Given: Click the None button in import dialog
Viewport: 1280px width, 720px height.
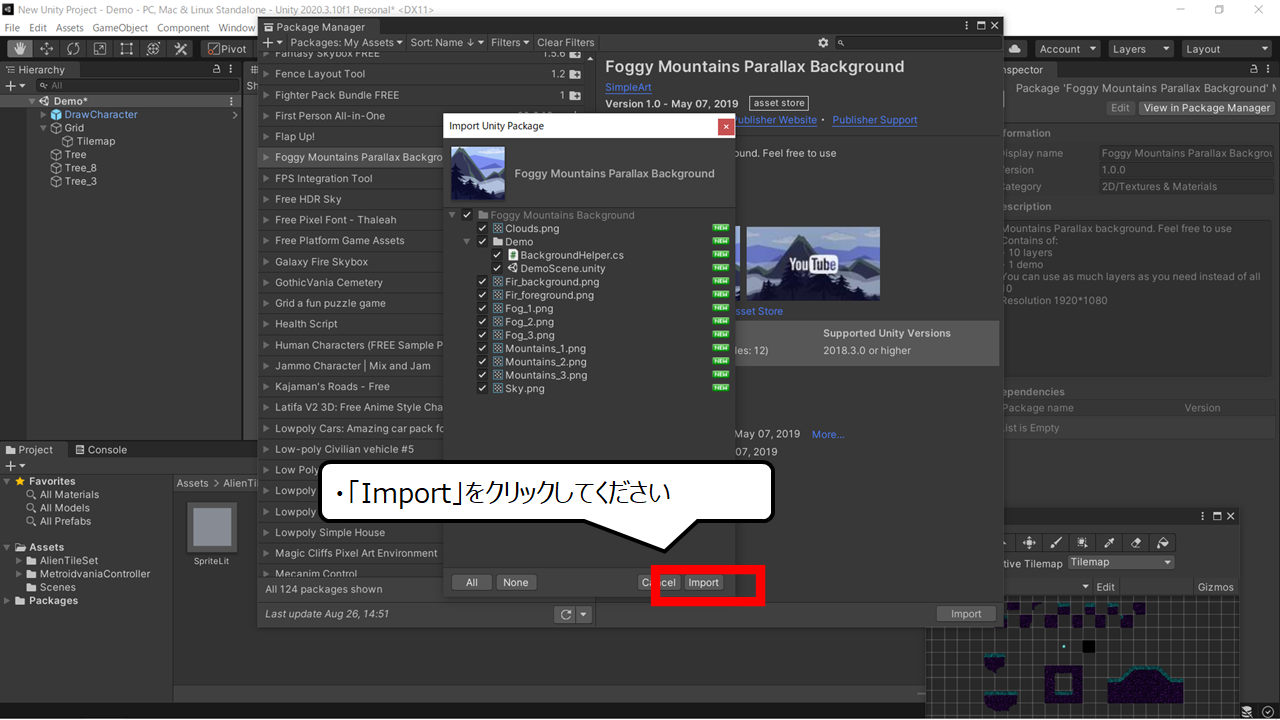Looking at the screenshot, I should click(x=515, y=582).
